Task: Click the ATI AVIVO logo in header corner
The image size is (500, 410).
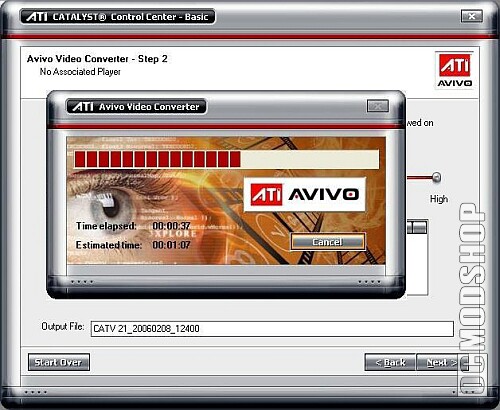Action: point(454,70)
